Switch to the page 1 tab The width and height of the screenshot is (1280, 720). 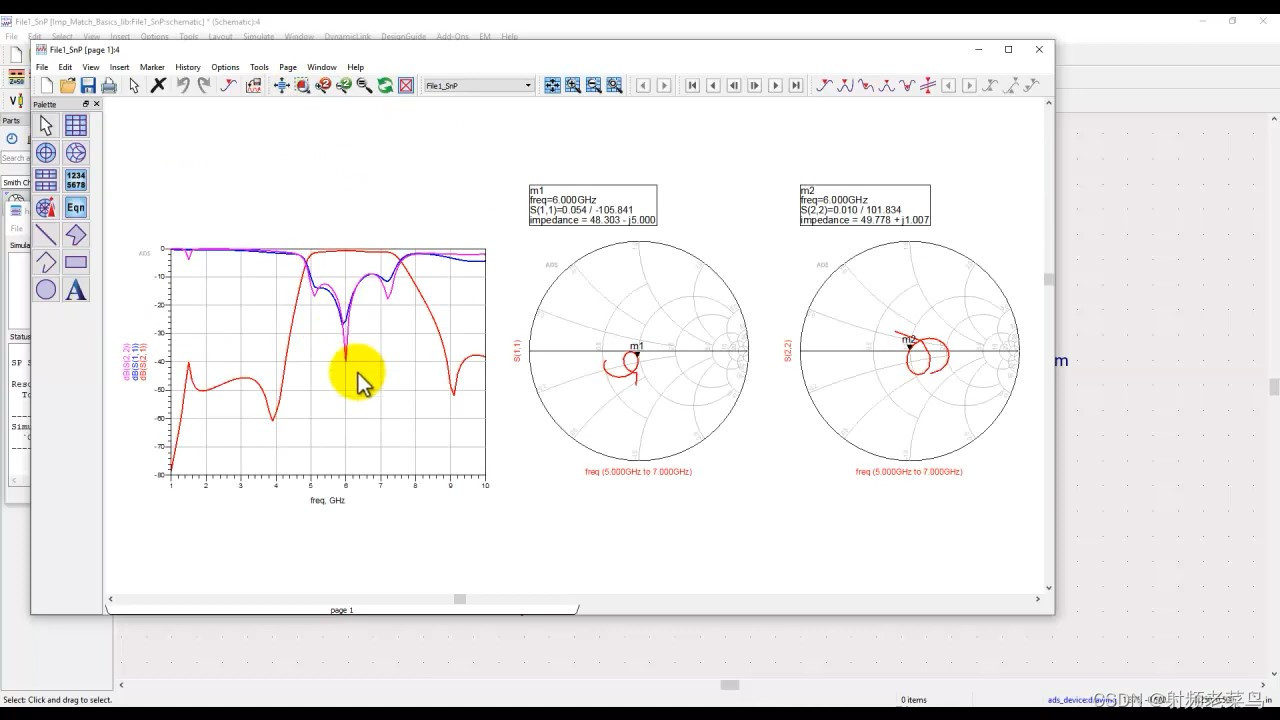(x=342, y=609)
